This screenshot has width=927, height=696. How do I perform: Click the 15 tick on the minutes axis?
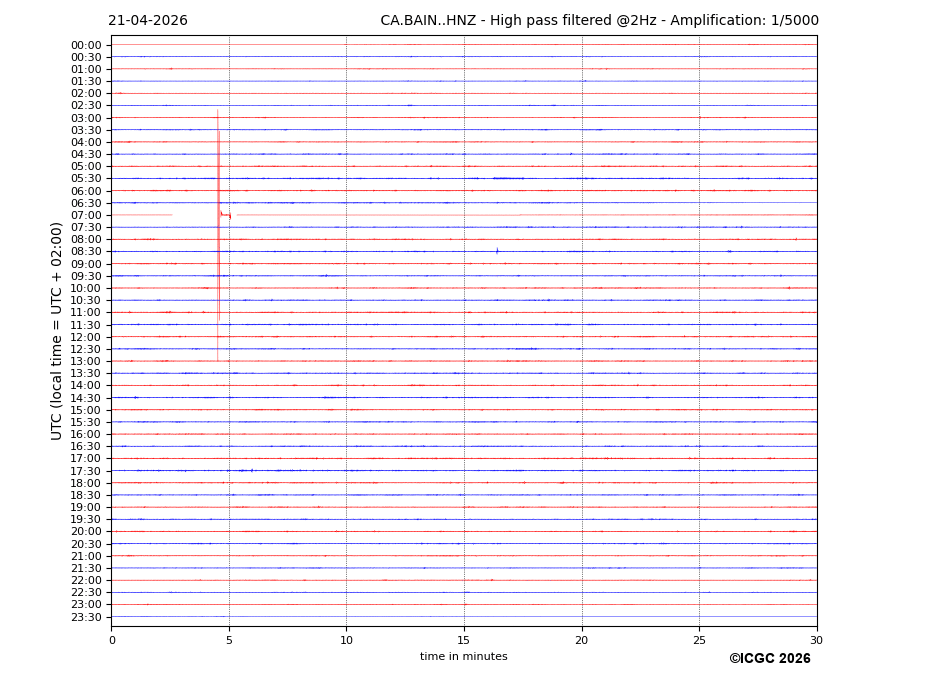(x=464, y=640)
